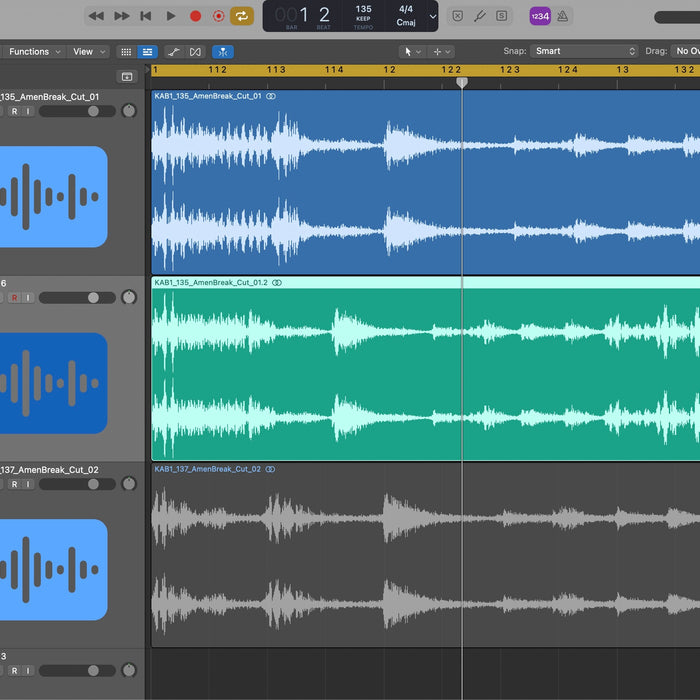Open the Drag mode dropdown
Screen dimensions: 700x700
[x=686, y=51]
